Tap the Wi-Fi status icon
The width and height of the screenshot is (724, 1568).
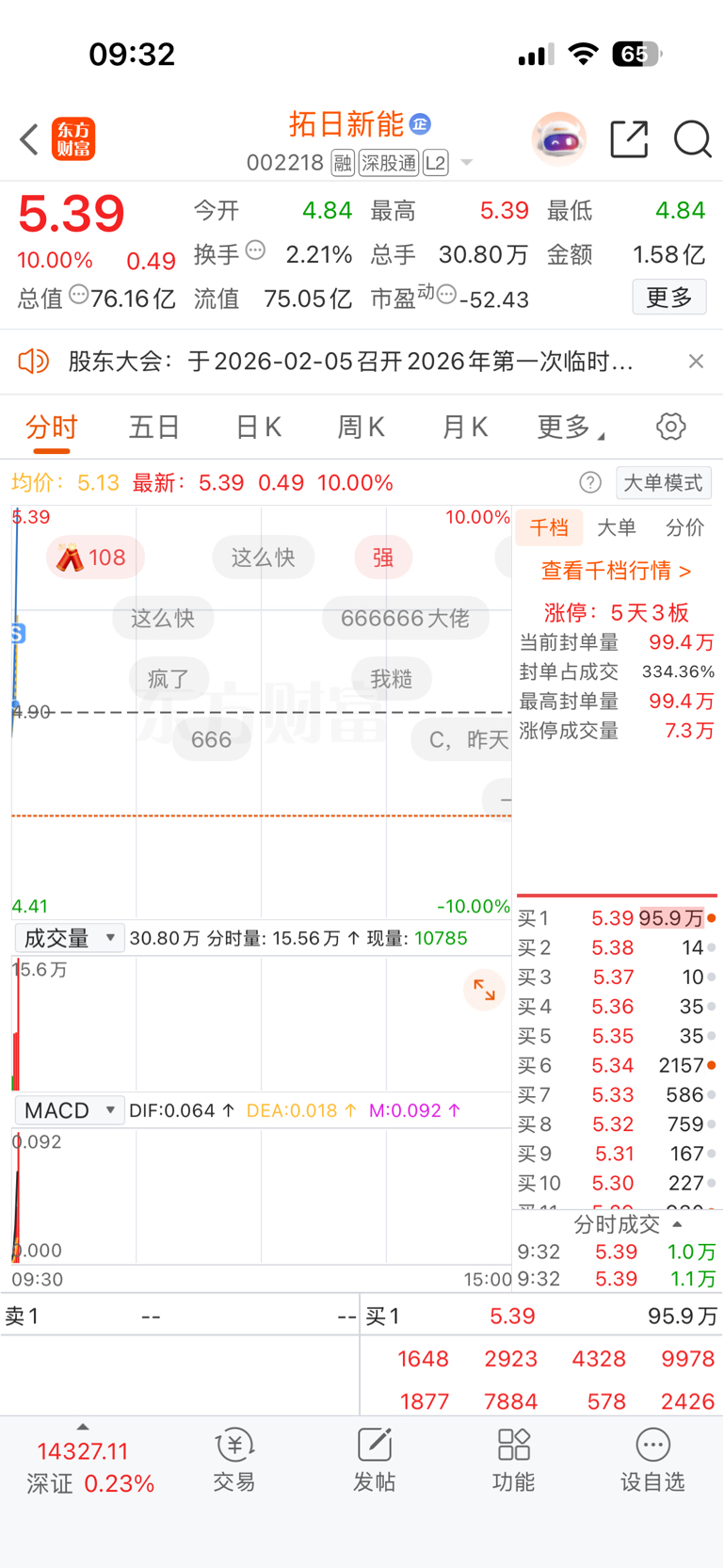(x=584, y=54)
